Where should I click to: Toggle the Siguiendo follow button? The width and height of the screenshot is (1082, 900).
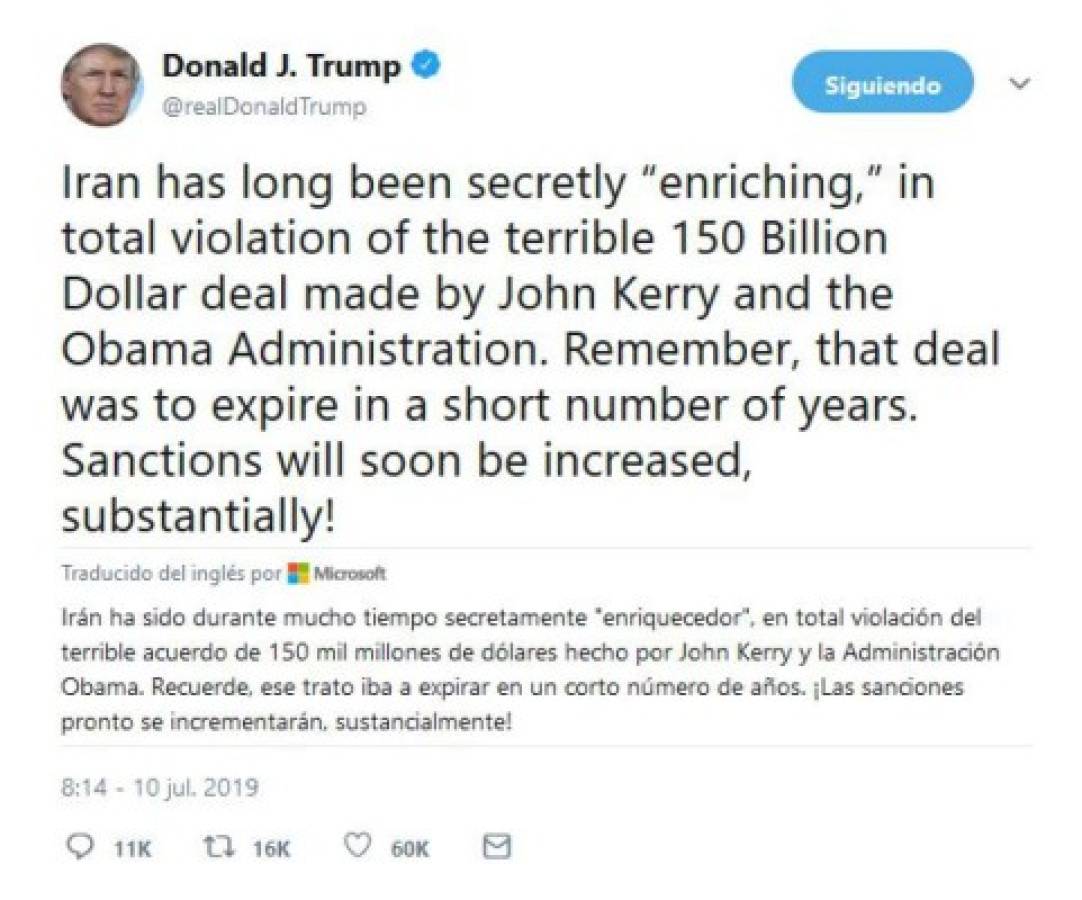(882, 85)
